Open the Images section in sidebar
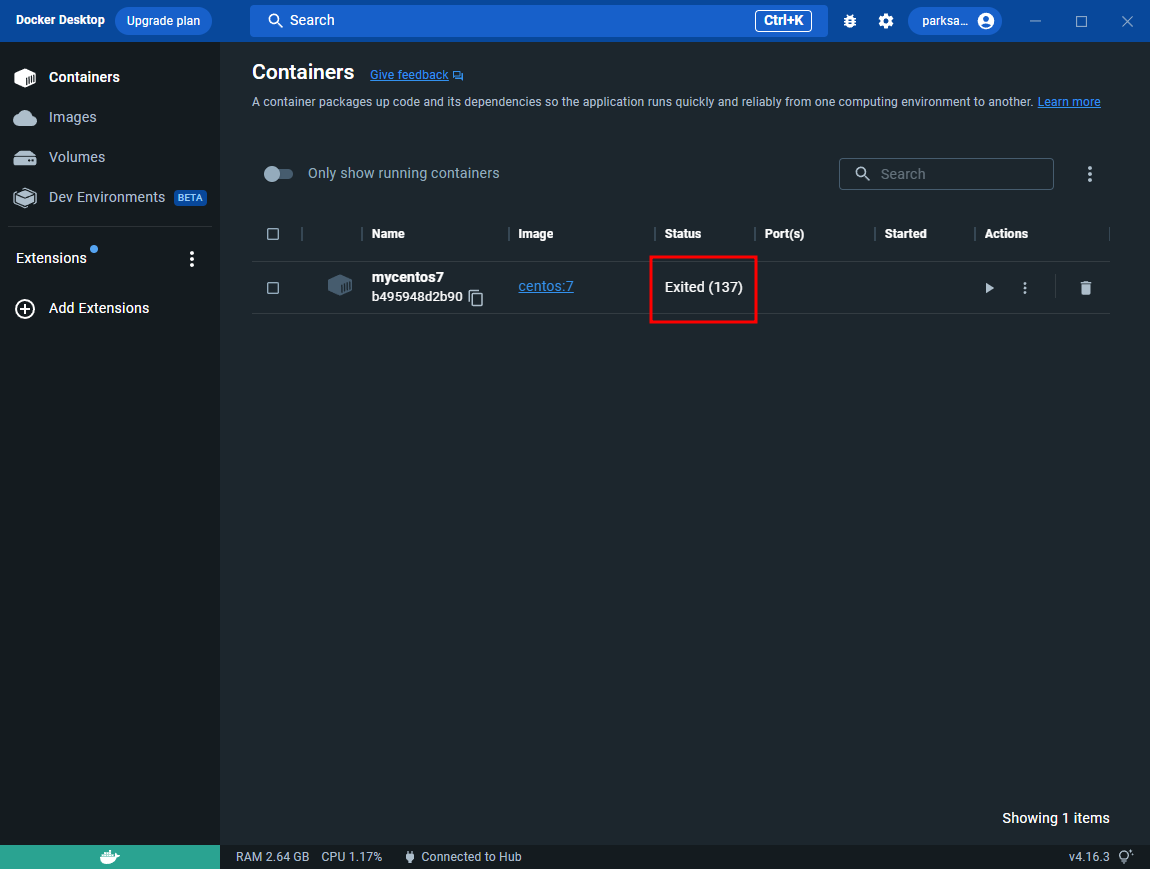This screenshot has width=1150, height=869. coord(110,117)
